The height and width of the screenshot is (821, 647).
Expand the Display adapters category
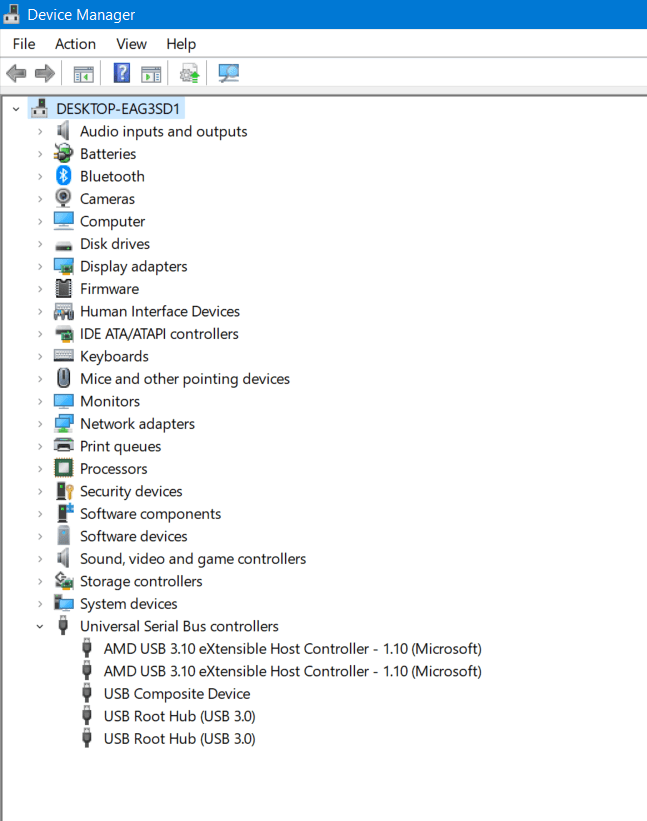click(40, 267)
